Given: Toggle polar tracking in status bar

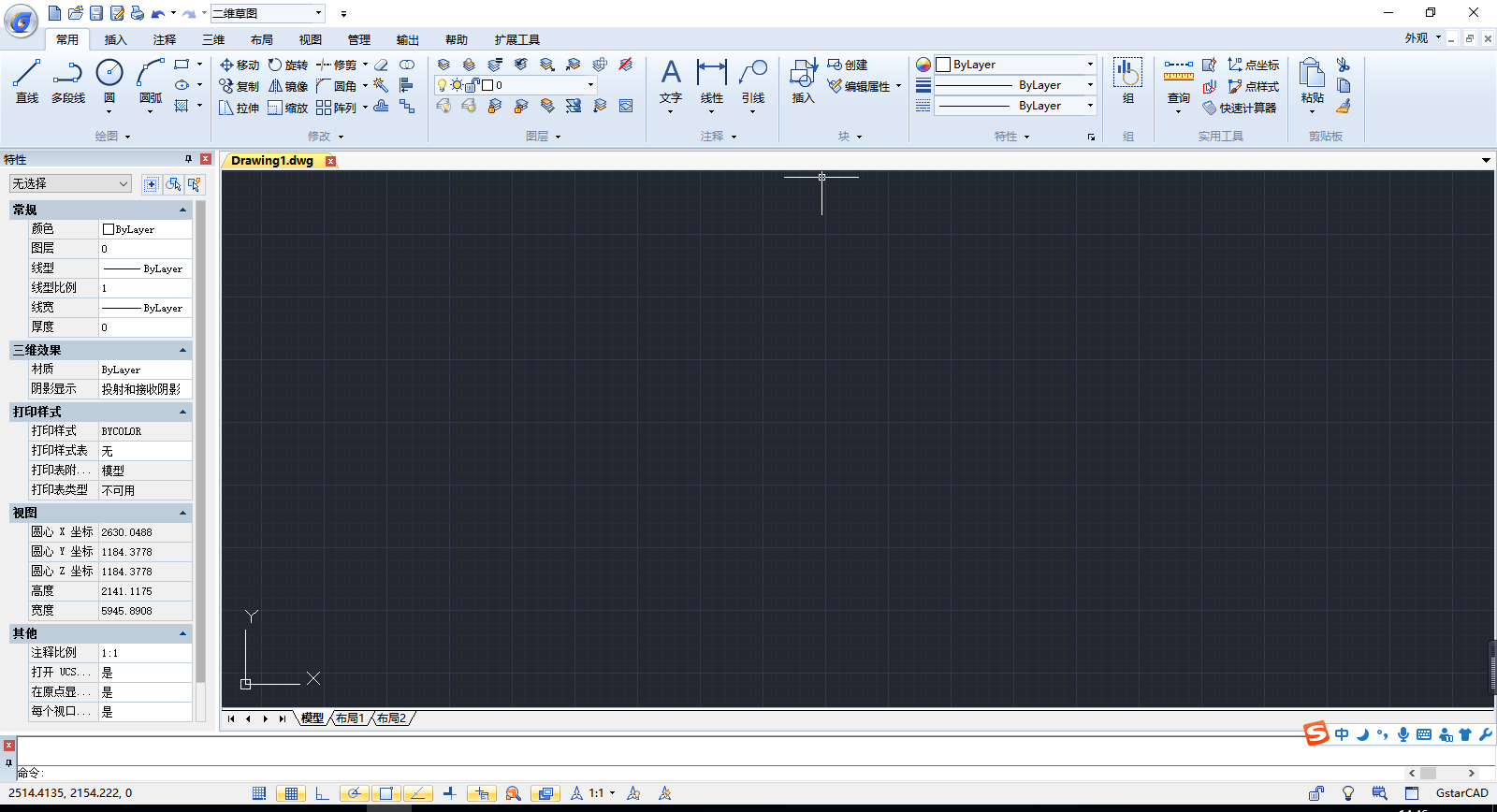Looking at the screenshot, I should coord(354,793).
